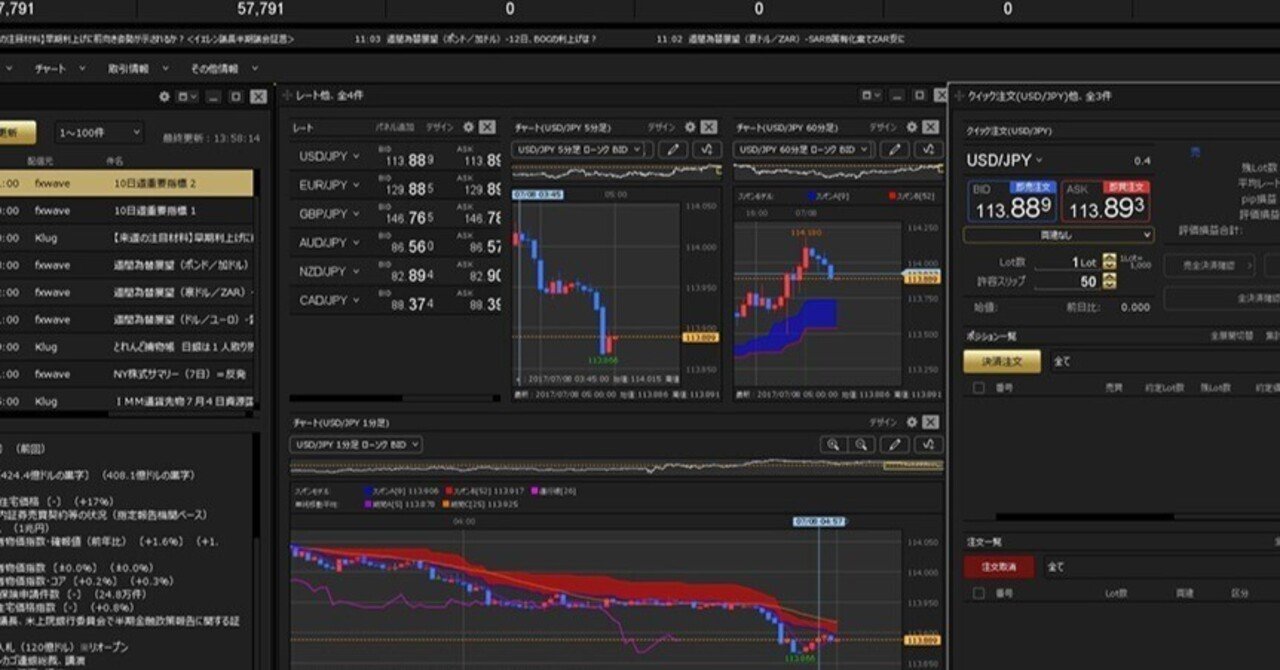The width and height of the screenshot is (1280, 670).
Task: Zoom out on the 1-minute chart
Action: (x=861, y=444)
